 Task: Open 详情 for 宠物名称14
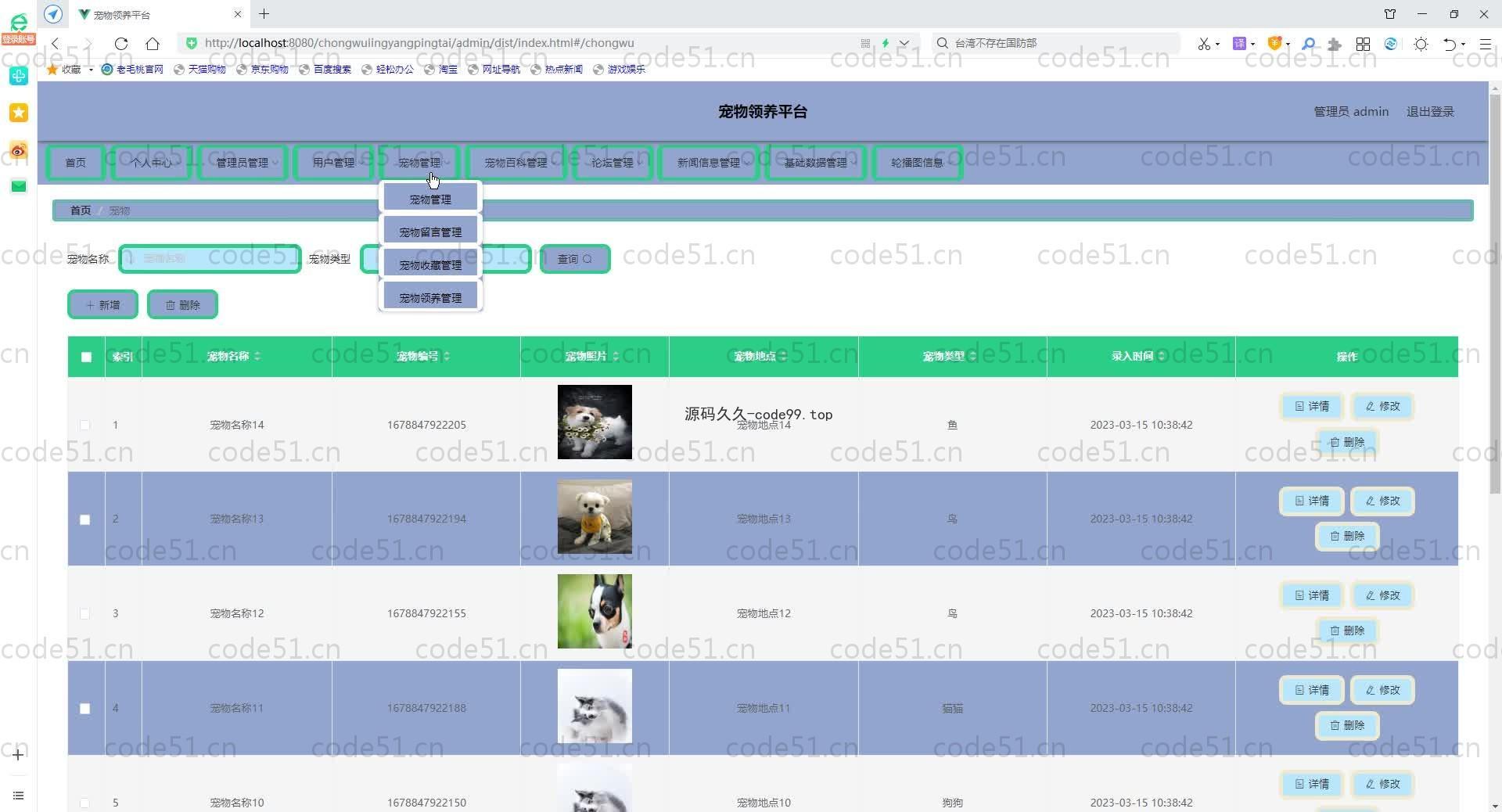click(x=1312, y=407)
